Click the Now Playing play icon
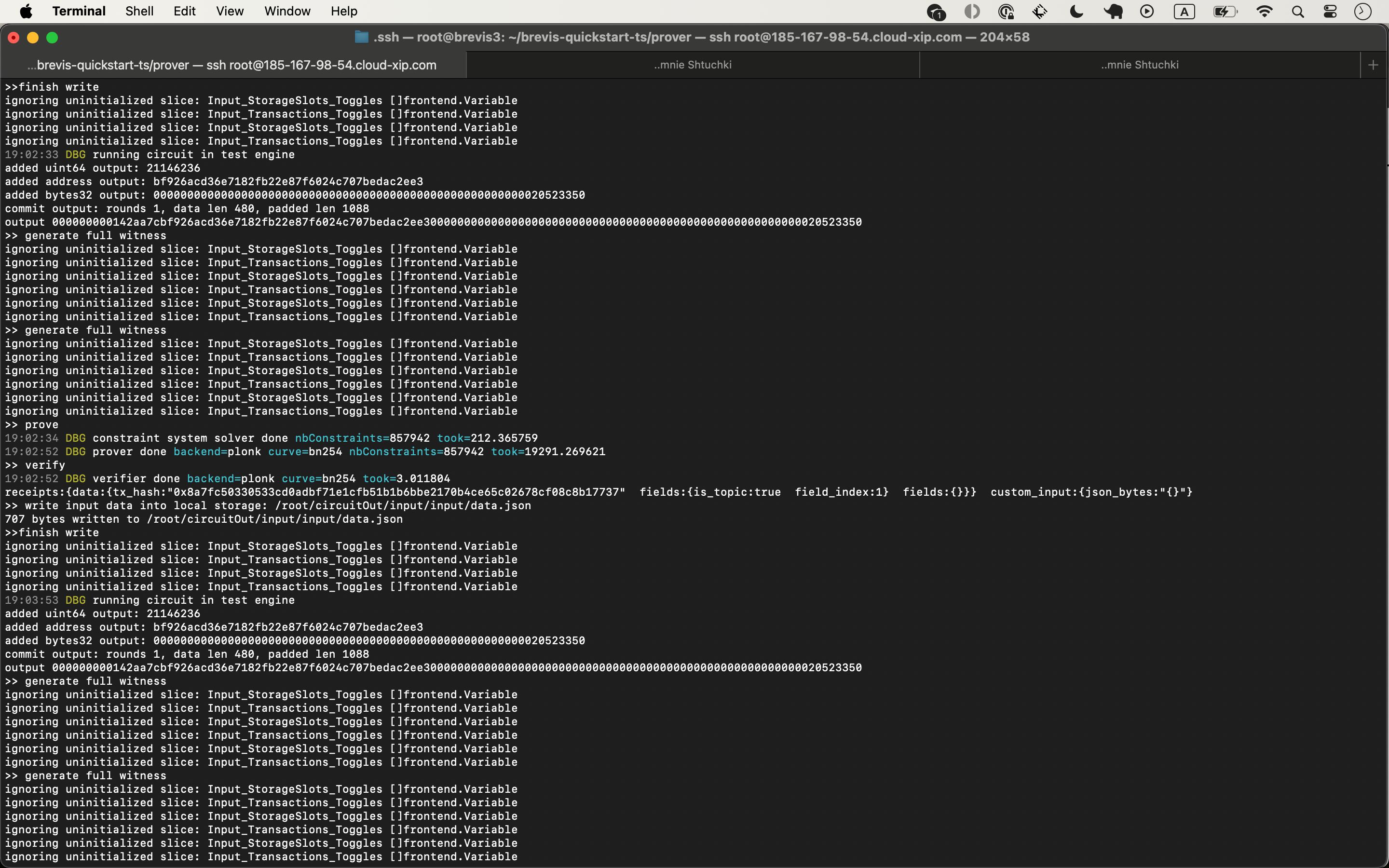Image resolution: width=1389 pixels, height=868 pixels. (x=1147, y=12)
